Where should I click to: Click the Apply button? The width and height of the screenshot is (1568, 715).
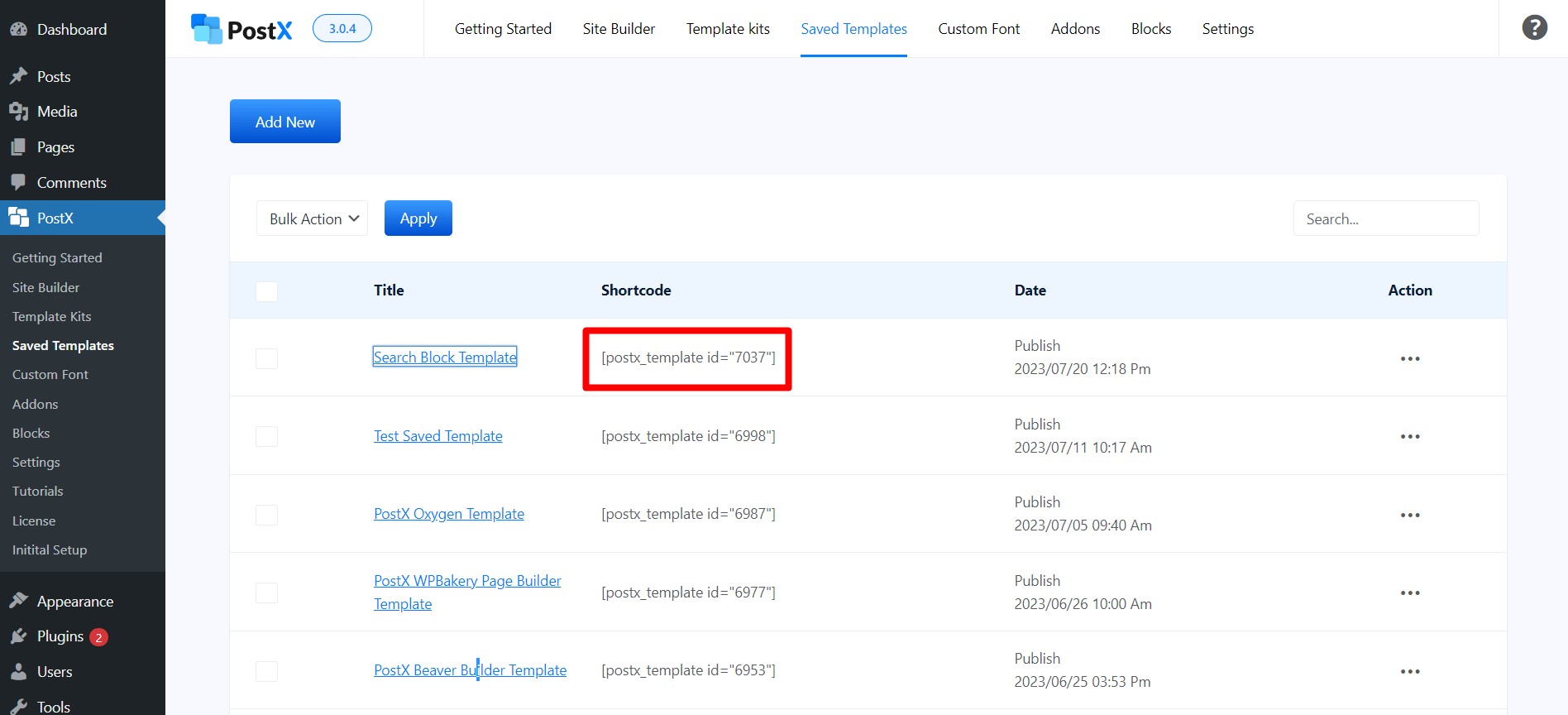(418, 218)
